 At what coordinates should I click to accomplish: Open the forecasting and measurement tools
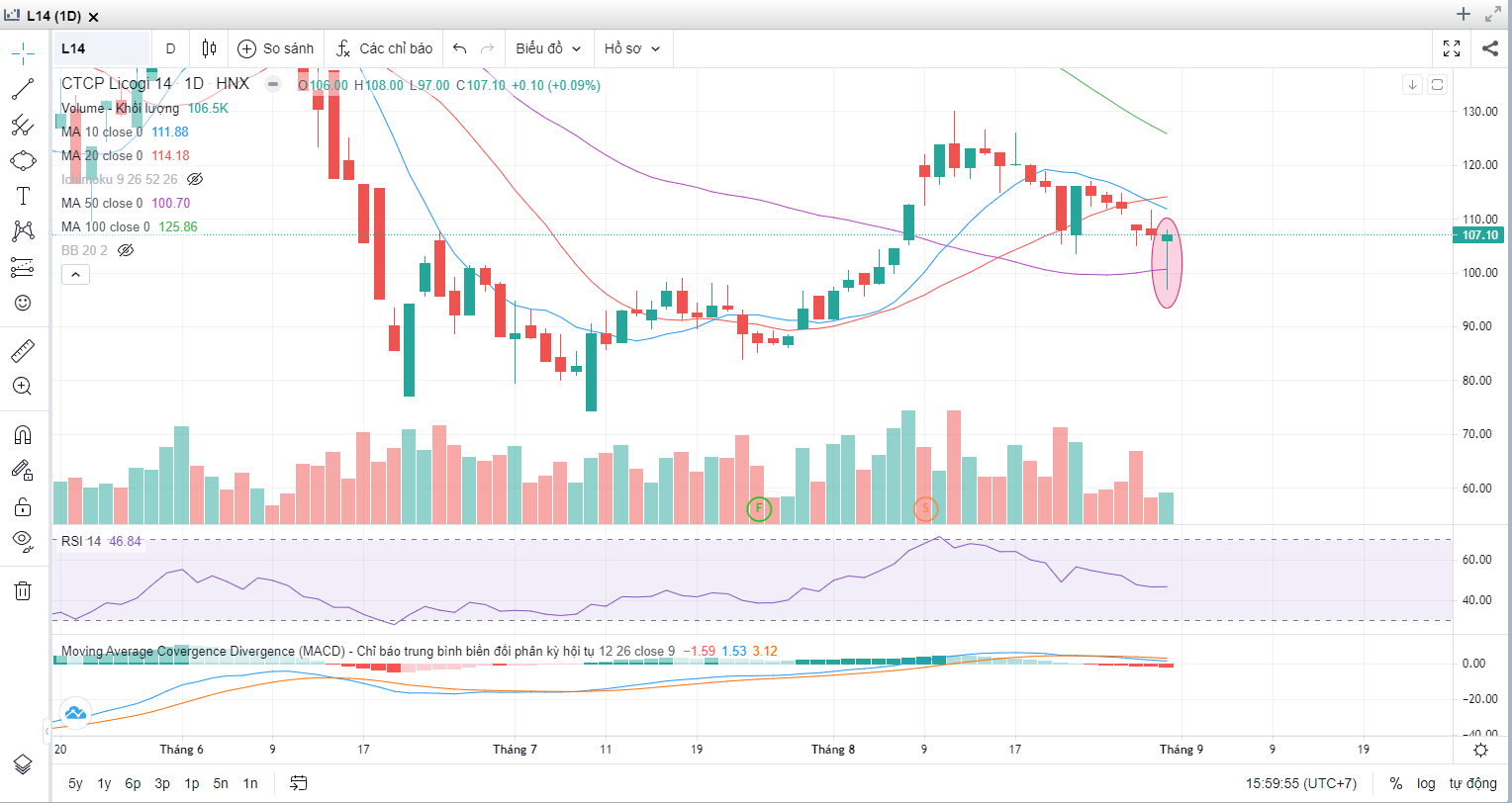[23, 267]
